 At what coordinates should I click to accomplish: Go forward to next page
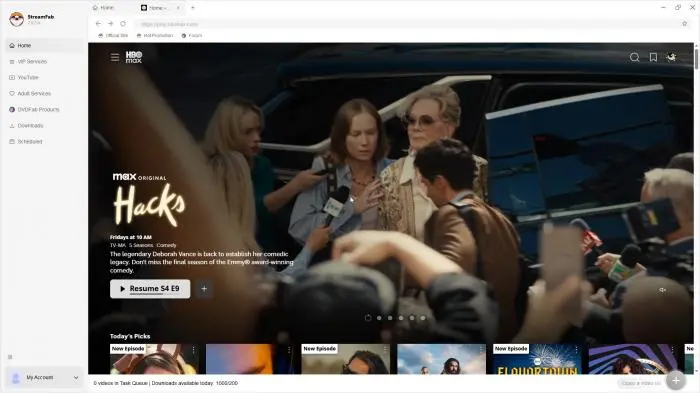point(110,24)
